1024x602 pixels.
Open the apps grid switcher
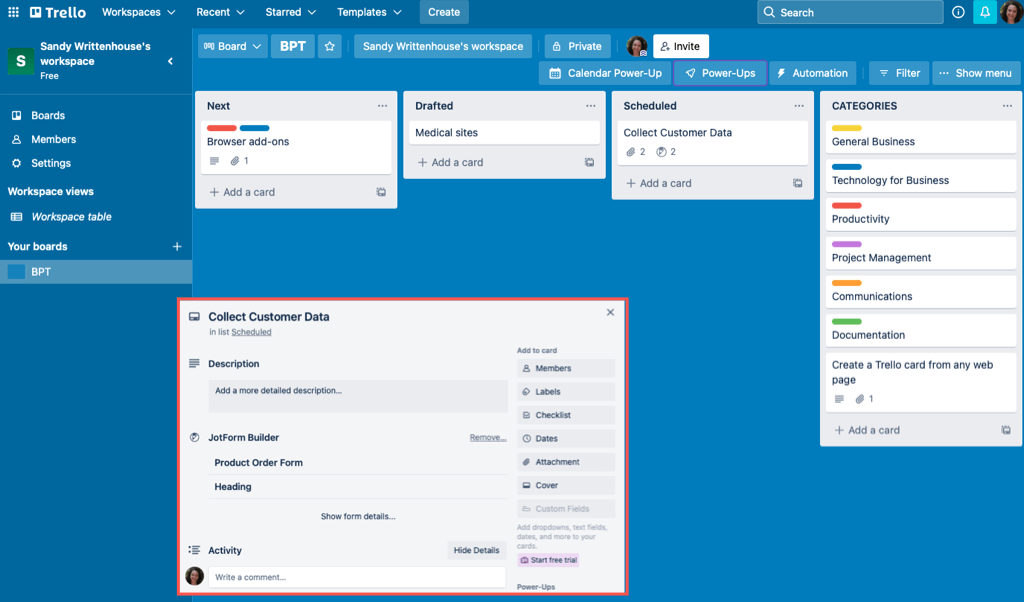click(13, 12)
